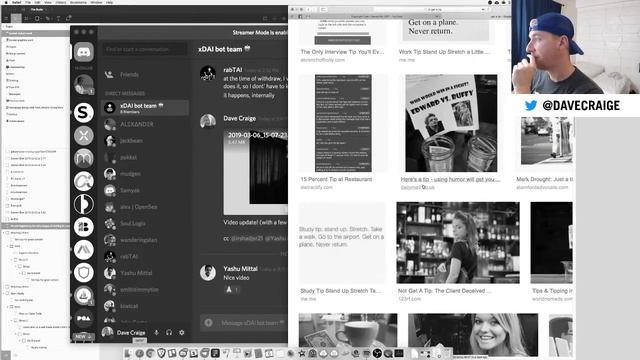The image size is (640, 360).
Task: Open Brave browser from the Dock
Action: (161, 353)
